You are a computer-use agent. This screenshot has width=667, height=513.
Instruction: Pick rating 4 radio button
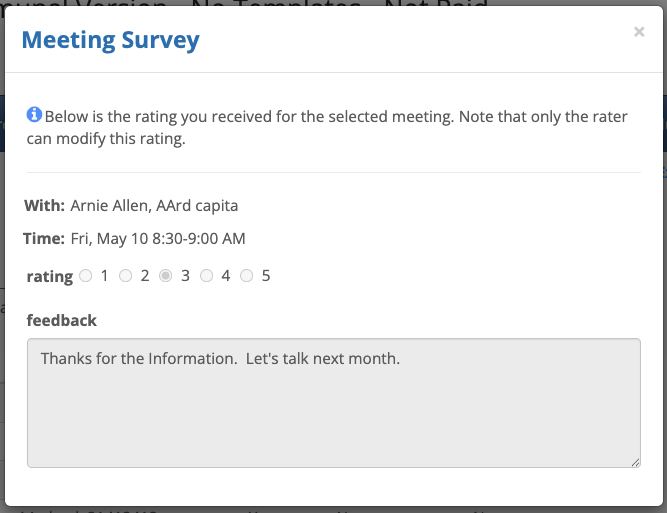[206, 276]
